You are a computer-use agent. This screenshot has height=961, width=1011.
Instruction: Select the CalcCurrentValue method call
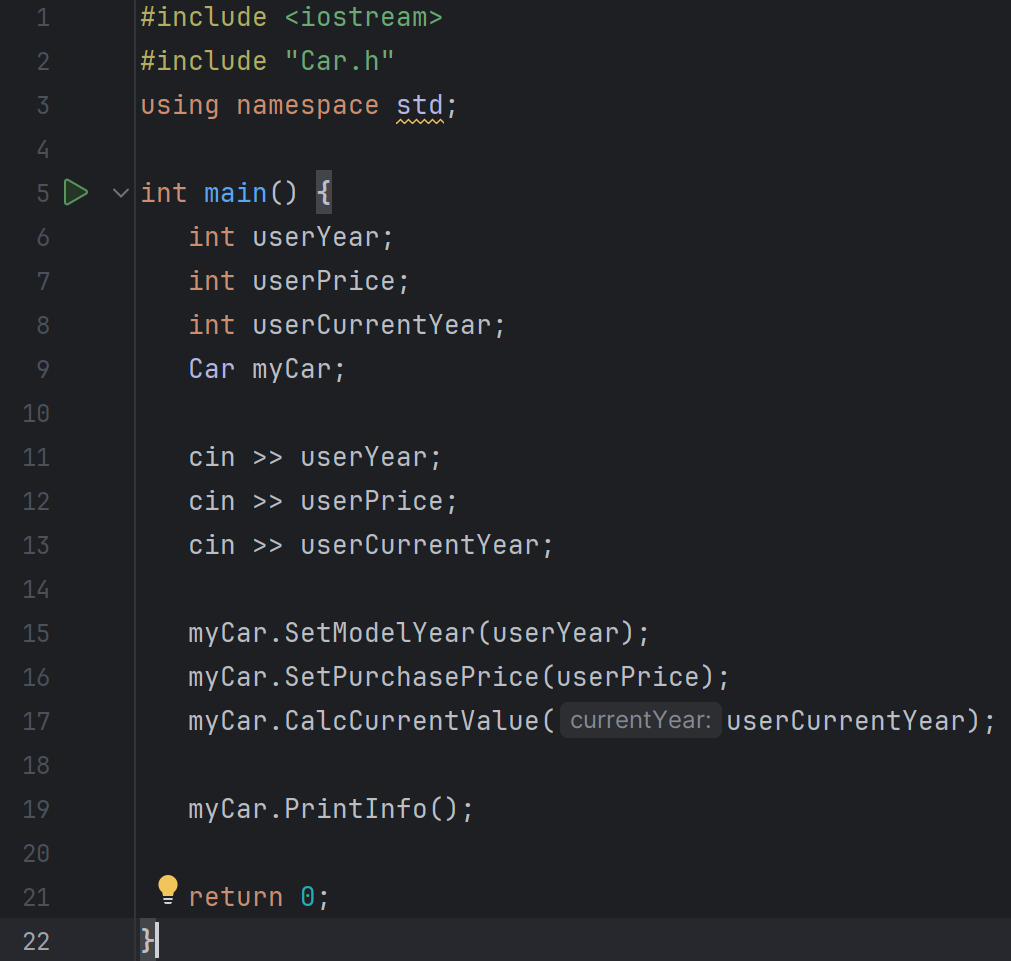(x=400, y=720)
